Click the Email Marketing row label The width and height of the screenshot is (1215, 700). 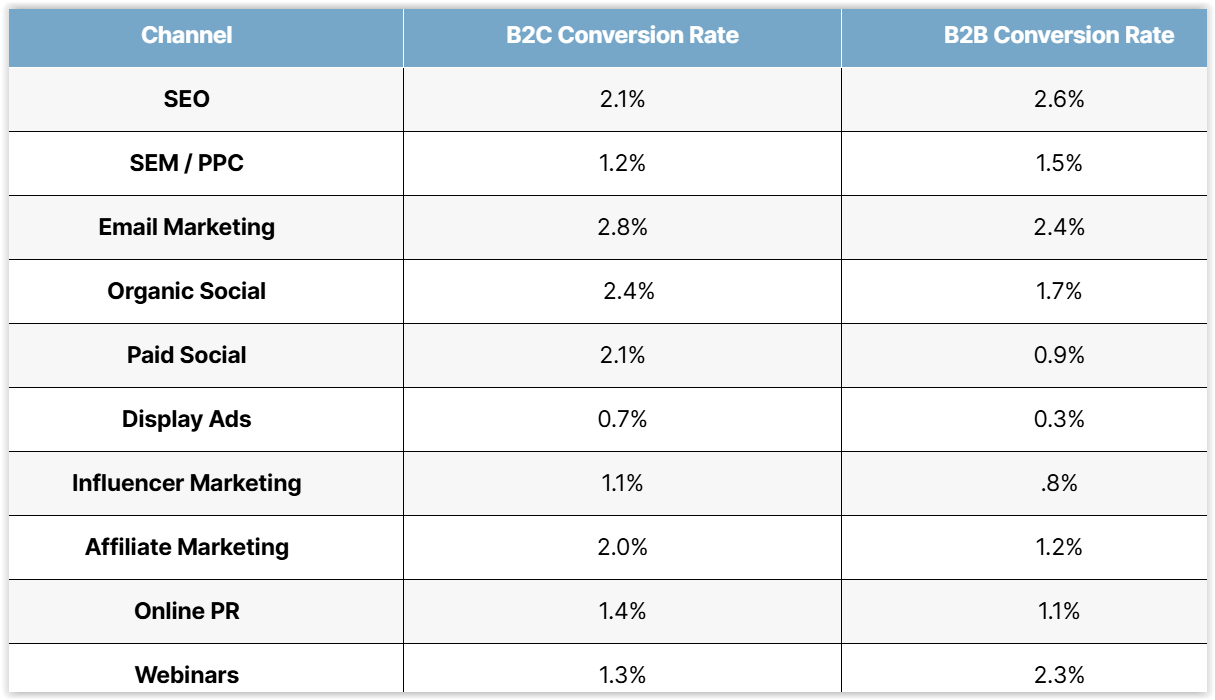(187, 227)
